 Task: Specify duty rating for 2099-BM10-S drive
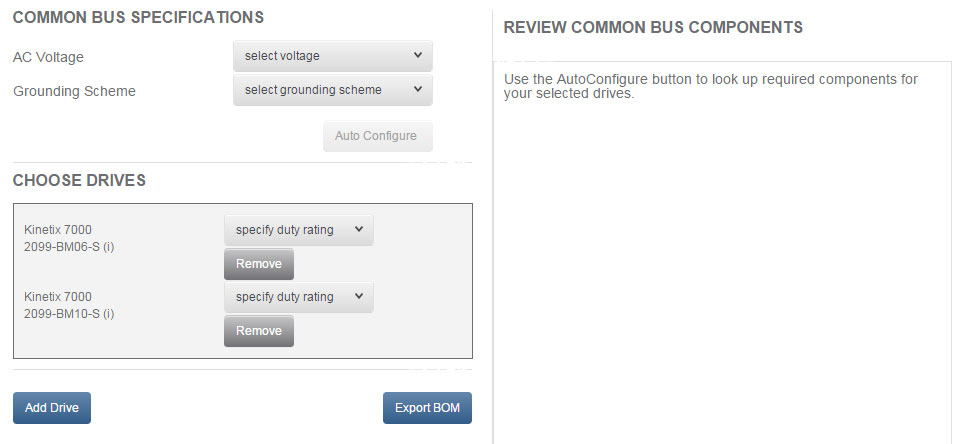298,297
